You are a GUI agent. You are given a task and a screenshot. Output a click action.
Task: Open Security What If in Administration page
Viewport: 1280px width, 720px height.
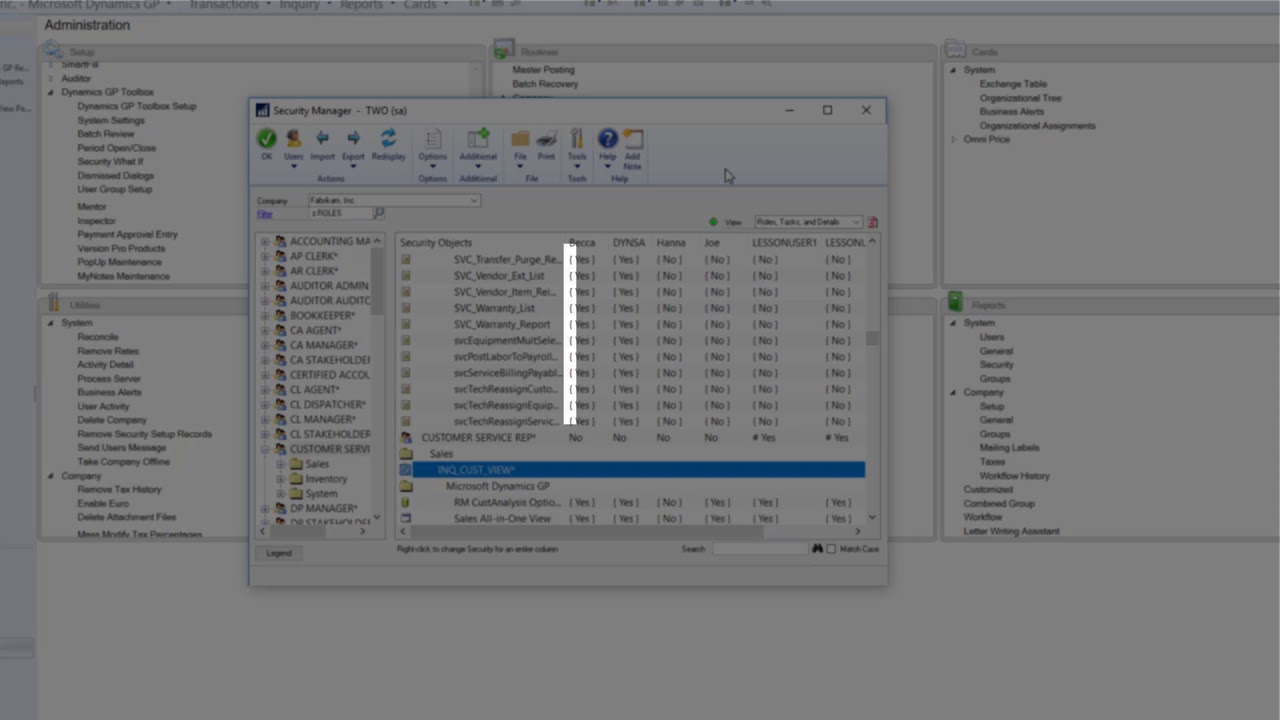(x=110, y=162)
